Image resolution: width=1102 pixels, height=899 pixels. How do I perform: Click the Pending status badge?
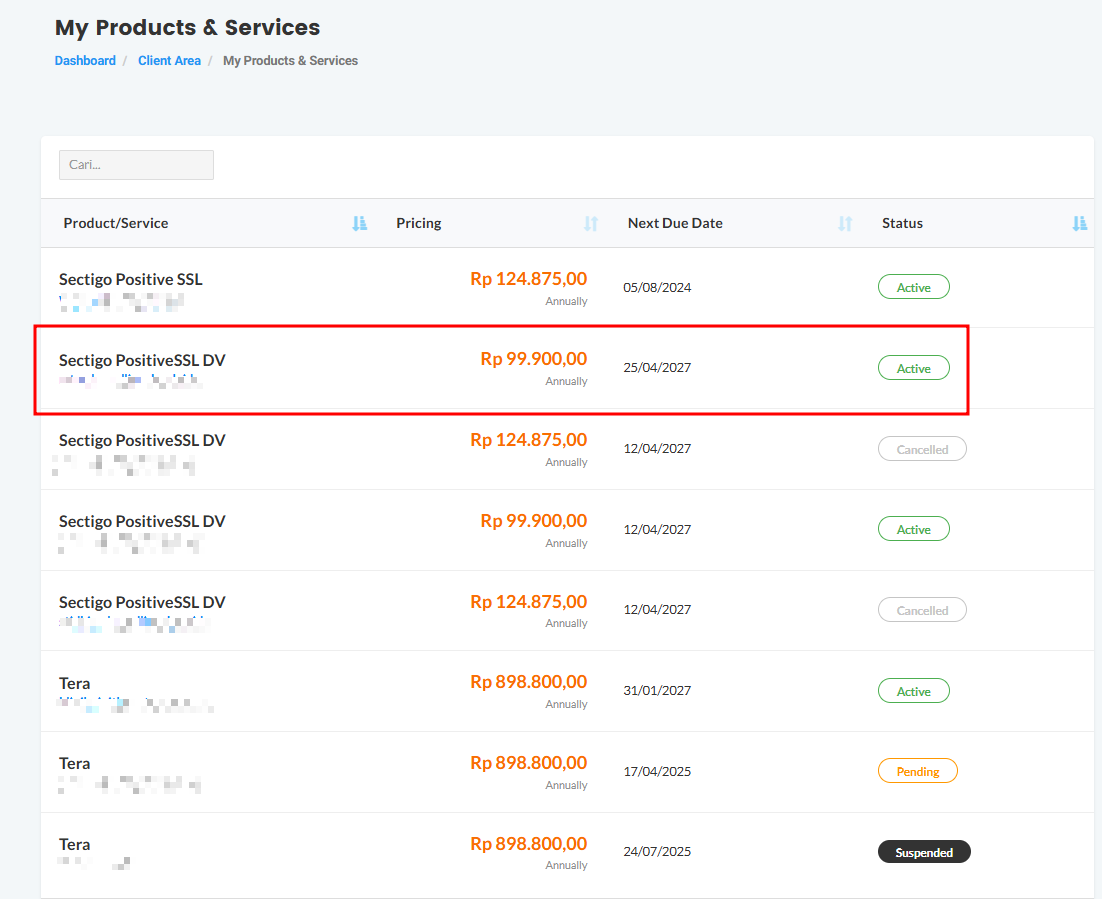(x=918, y=771)
